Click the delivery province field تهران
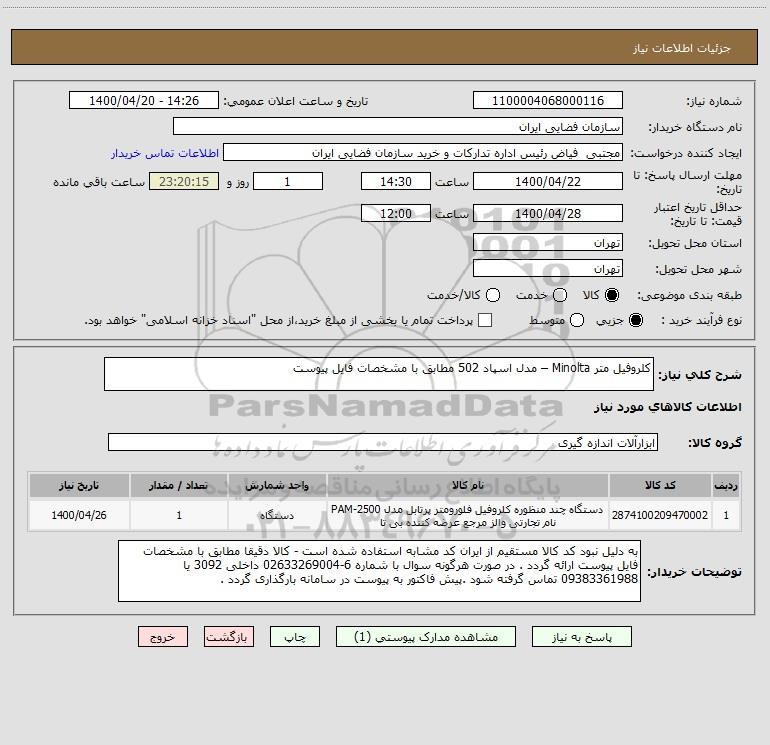The image size is (770, 745). click(x=548, y=242)
